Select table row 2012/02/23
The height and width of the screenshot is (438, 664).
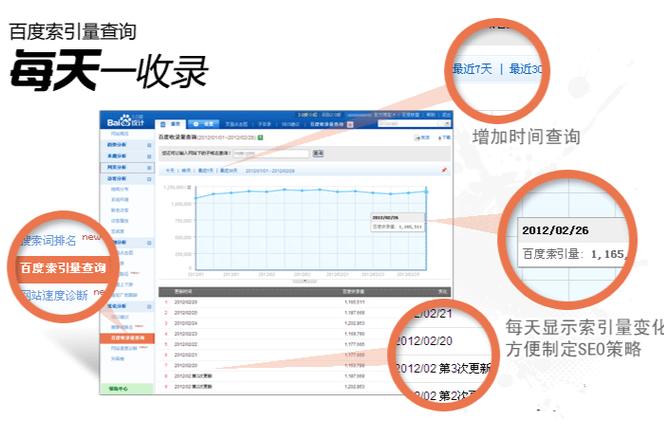[305, 334]
